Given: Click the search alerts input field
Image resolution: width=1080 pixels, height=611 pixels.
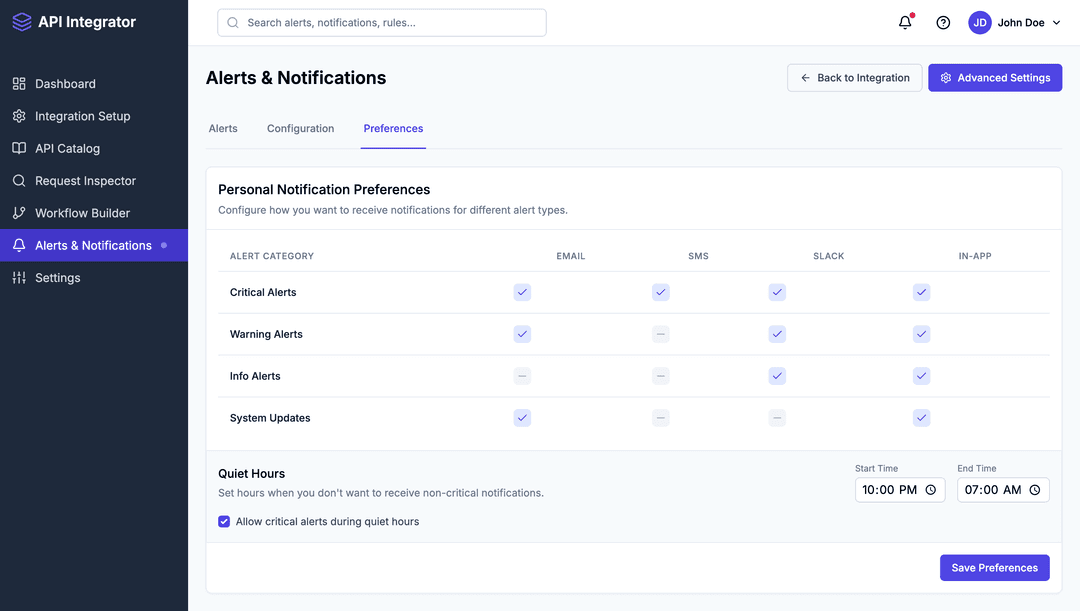Looking at the screenshot, I should click(381, 22).
